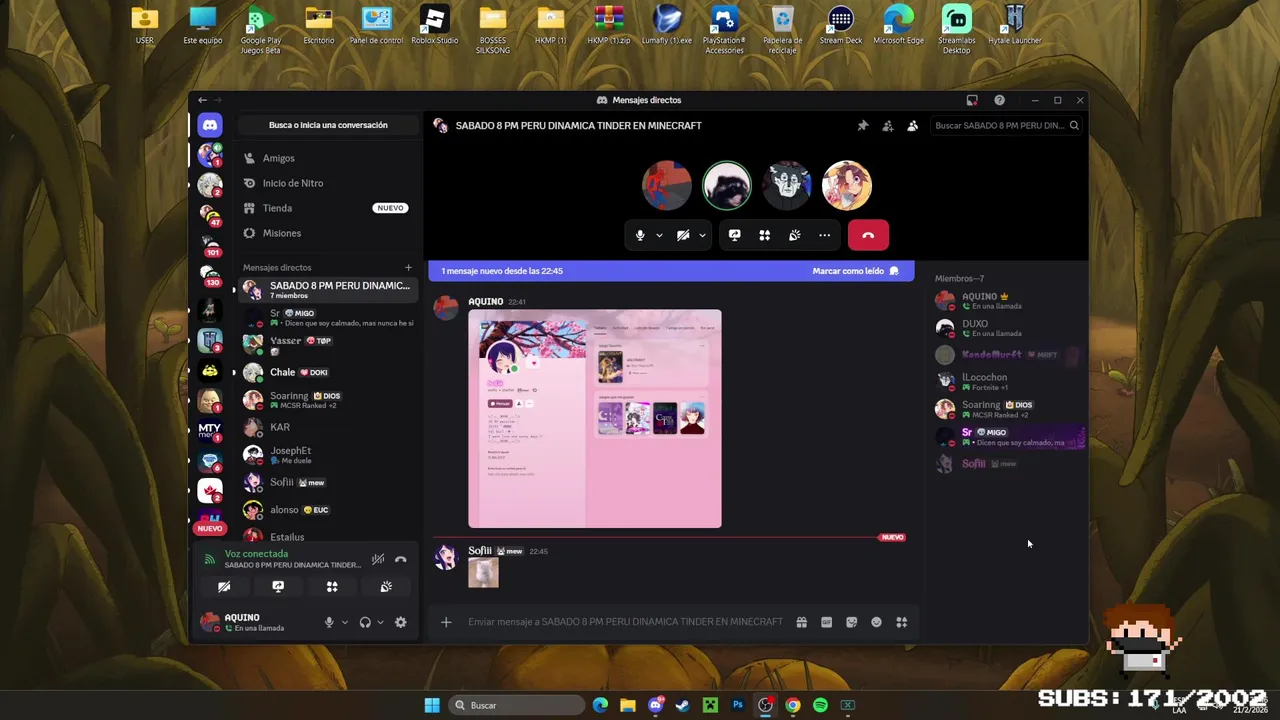Hide the member list icon
The width and height of the screenshot is (1280, 720).
coord(912,126)
